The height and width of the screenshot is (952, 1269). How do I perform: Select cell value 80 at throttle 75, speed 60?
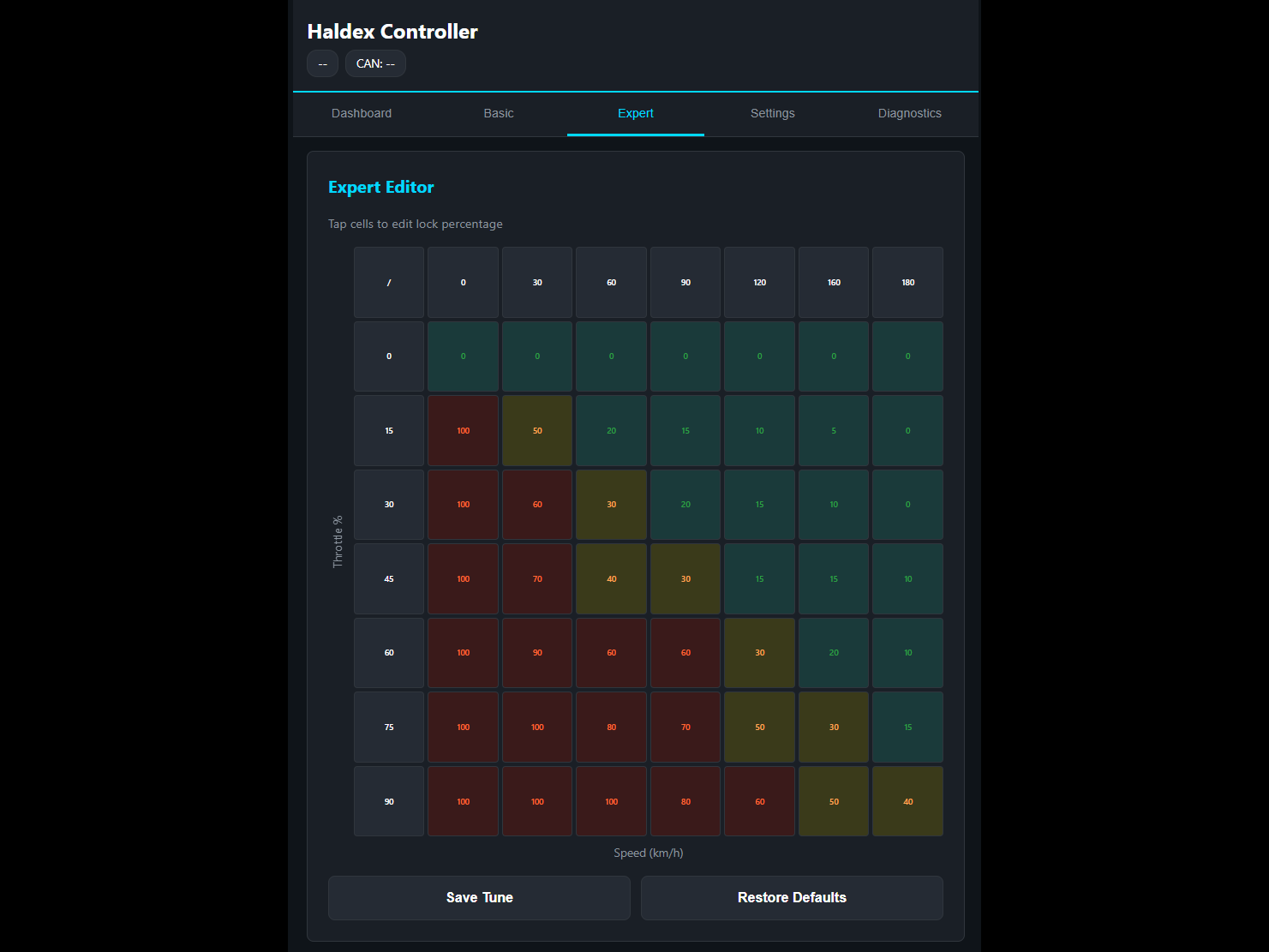(x=611, y=727)
